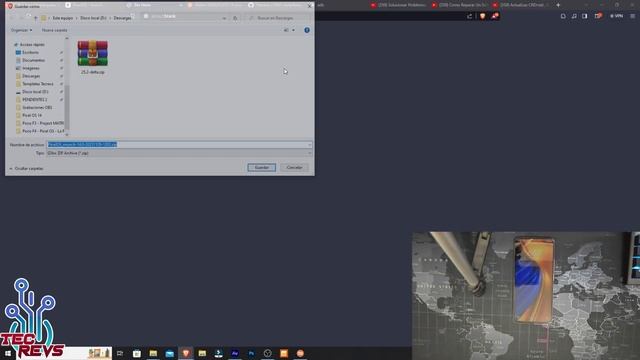Click Nueva carpeta in the dialog toolbar
The image size is (640, 360).
[x=54, y=30]
